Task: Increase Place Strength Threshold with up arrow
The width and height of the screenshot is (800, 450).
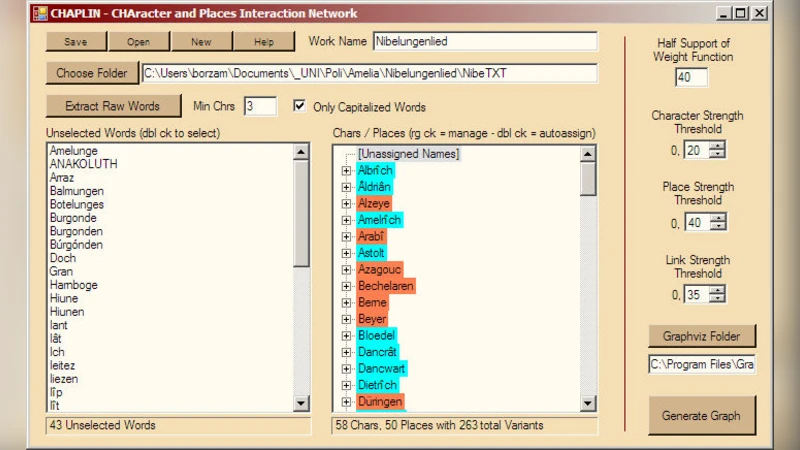Action: (x=717, y=218)
